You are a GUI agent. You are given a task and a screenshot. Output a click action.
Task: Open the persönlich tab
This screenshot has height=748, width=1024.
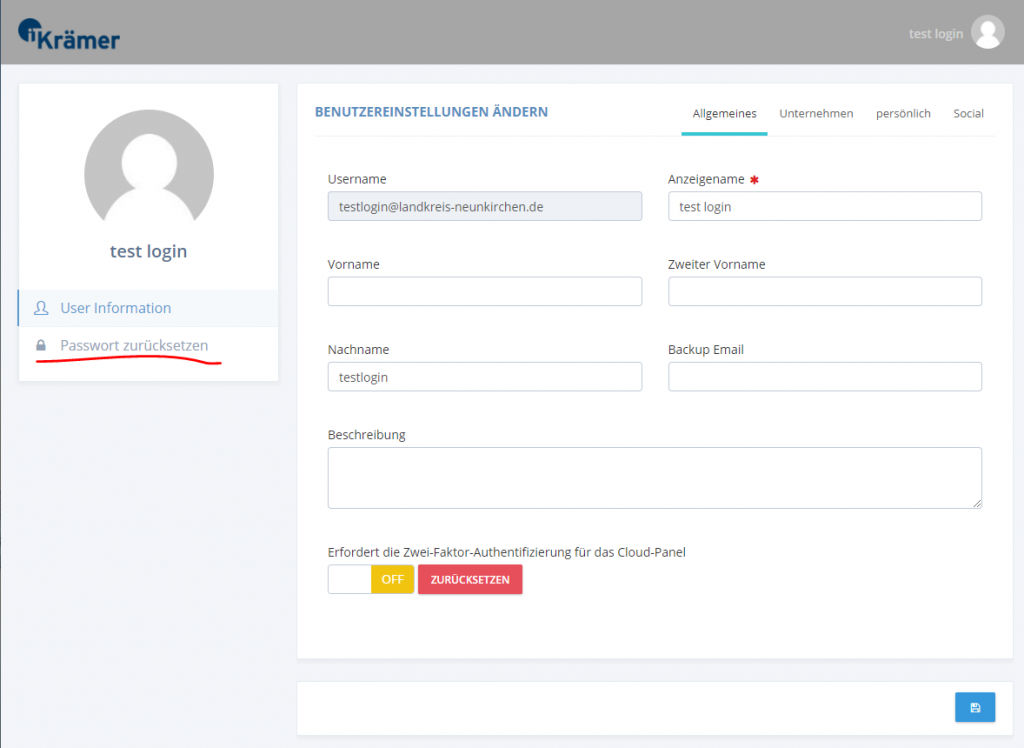[x=903, y=114]
